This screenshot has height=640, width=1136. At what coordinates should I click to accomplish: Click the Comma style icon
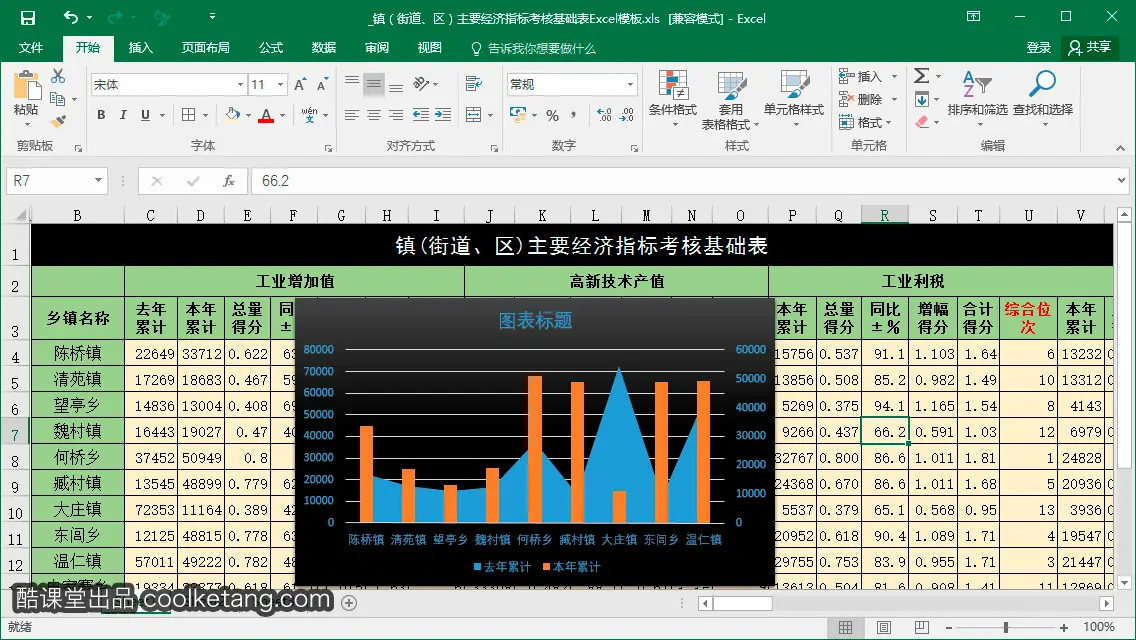[x=574, y=115]
